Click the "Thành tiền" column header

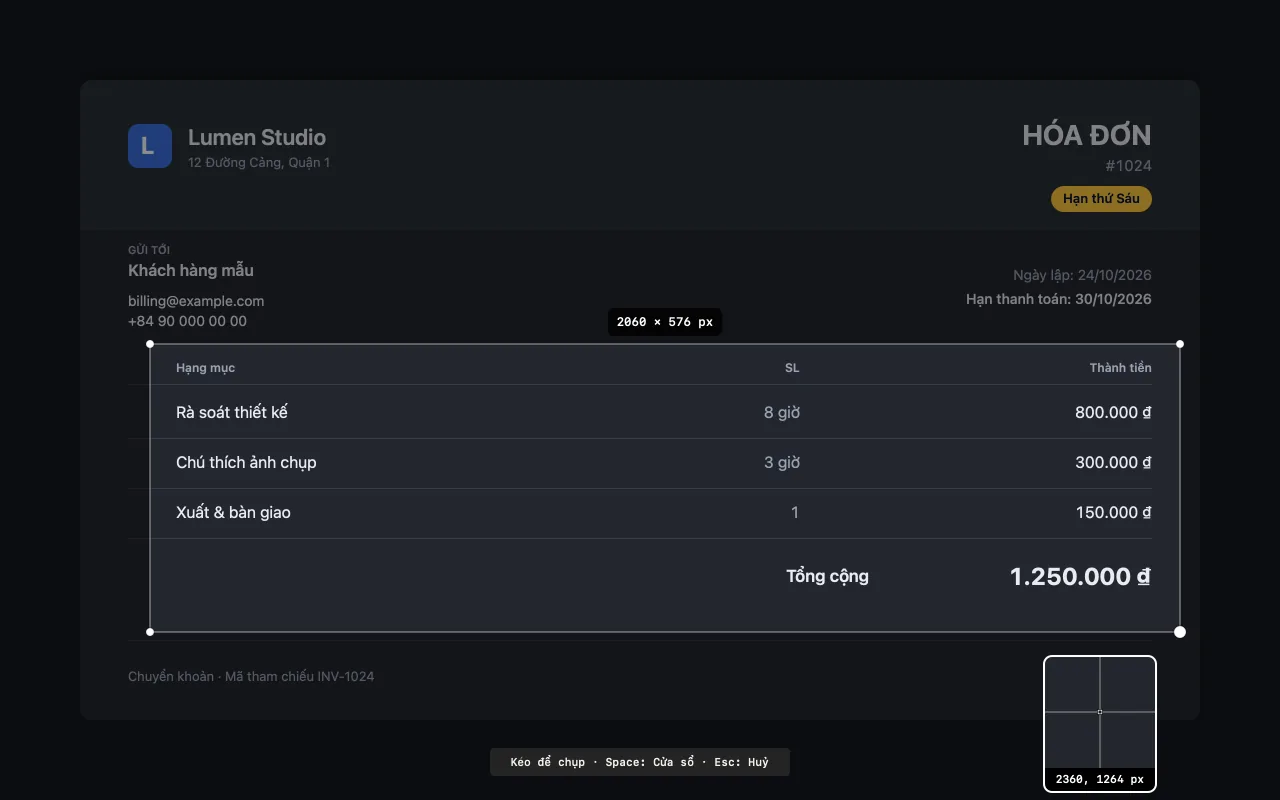coord(1121,368)
